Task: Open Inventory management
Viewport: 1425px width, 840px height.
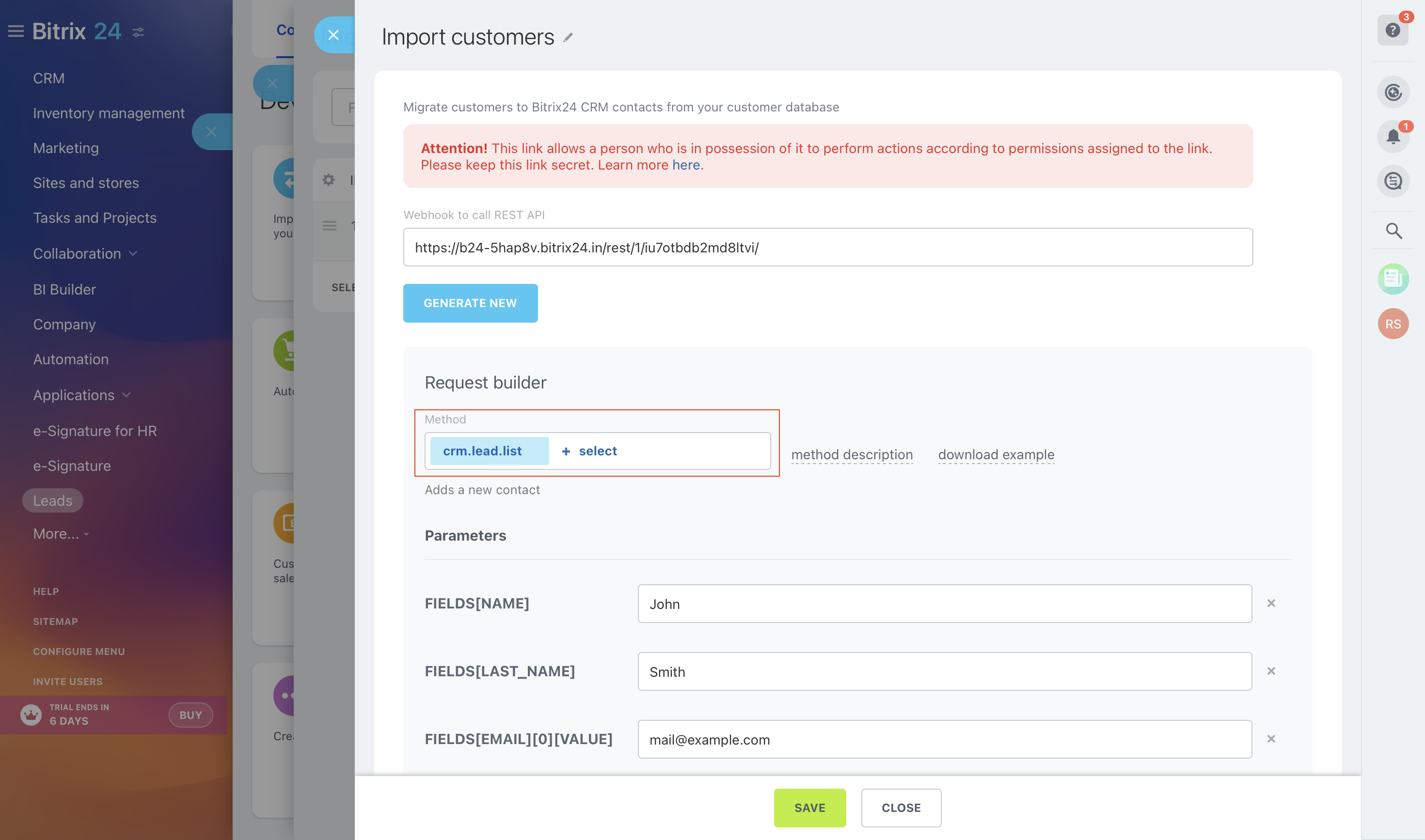Action: (109, 113)
